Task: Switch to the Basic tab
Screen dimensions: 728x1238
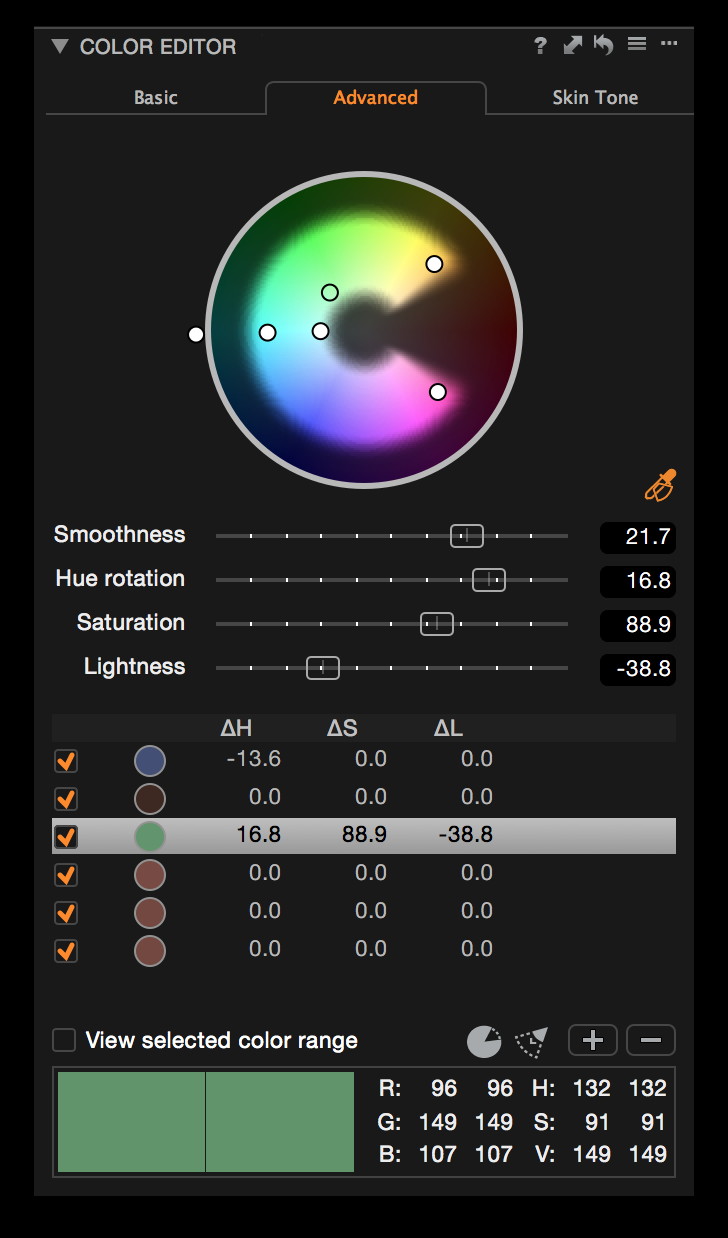Action: 156,98
